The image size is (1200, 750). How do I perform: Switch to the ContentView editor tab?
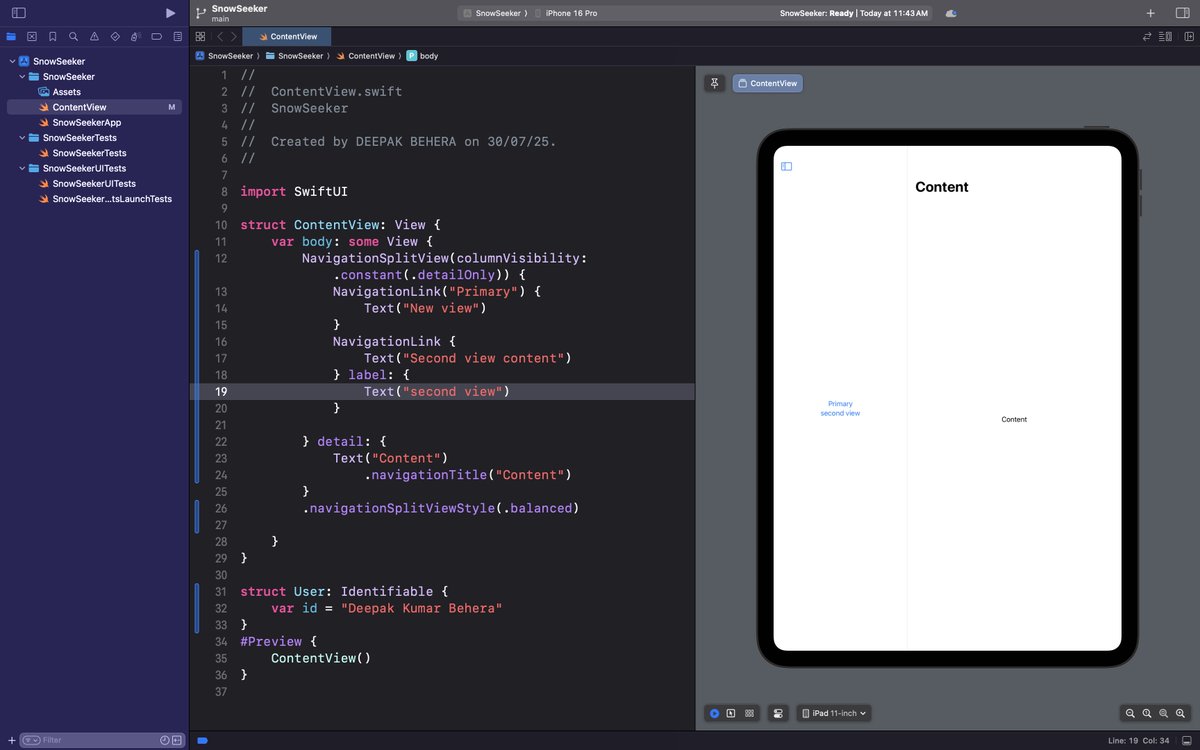[287, 36]
